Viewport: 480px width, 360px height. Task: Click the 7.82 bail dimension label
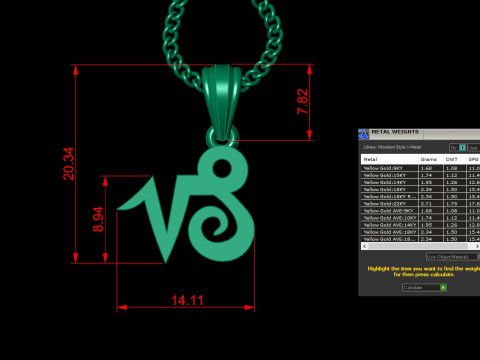pyautogui.click(x=302, y=101)
